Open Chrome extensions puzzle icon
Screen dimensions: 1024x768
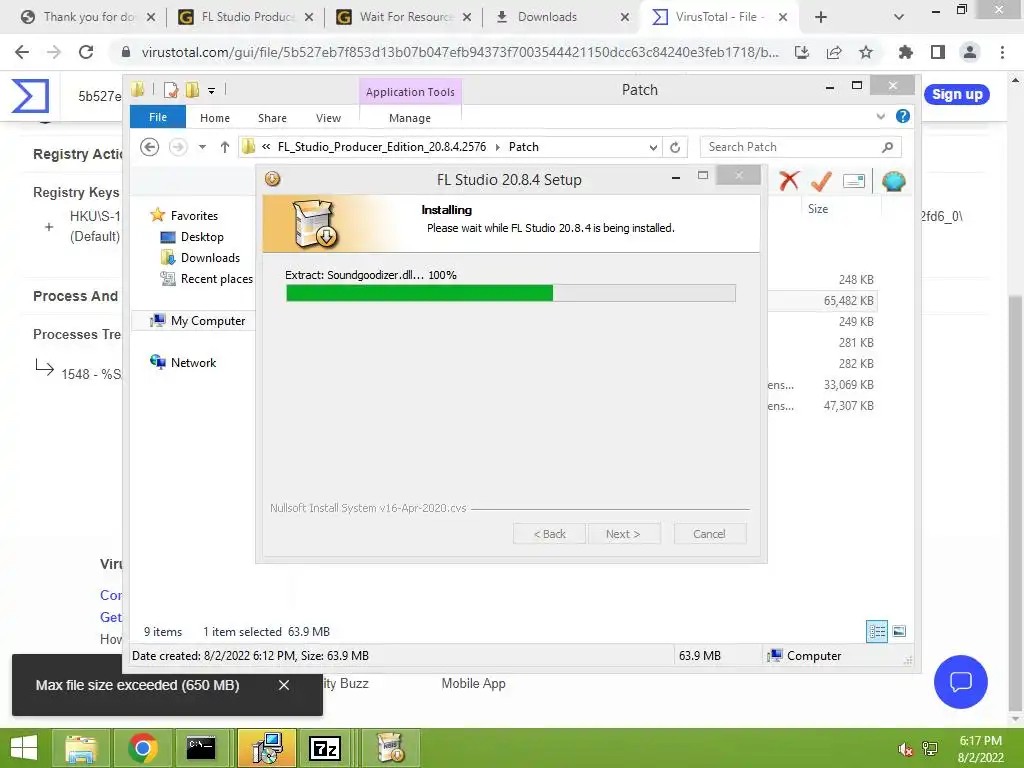(906, 52)
